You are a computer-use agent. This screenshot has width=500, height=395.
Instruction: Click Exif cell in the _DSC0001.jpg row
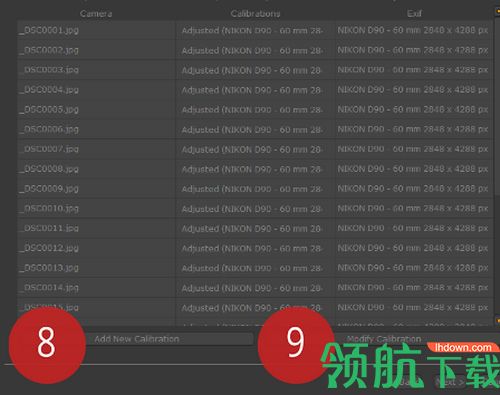(414, 30)
